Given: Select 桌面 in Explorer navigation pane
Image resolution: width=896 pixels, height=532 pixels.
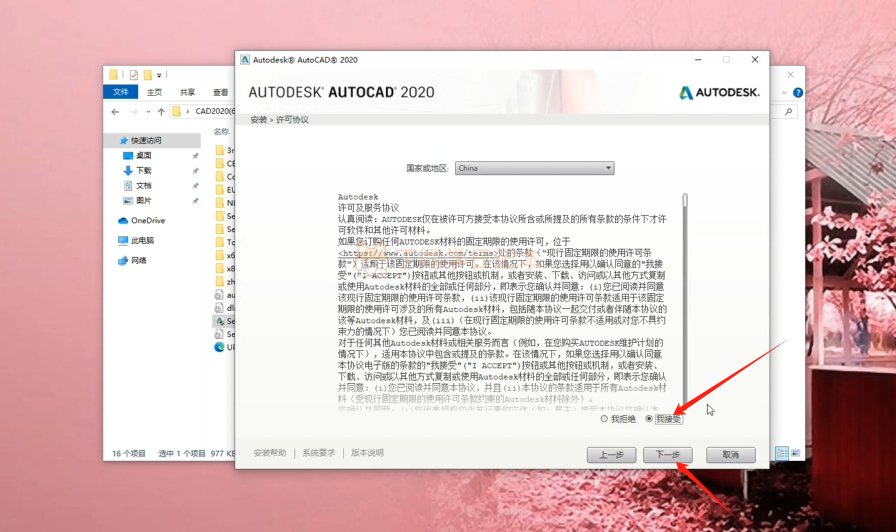Looking at the screenshot, I should (x=143, y=155).
